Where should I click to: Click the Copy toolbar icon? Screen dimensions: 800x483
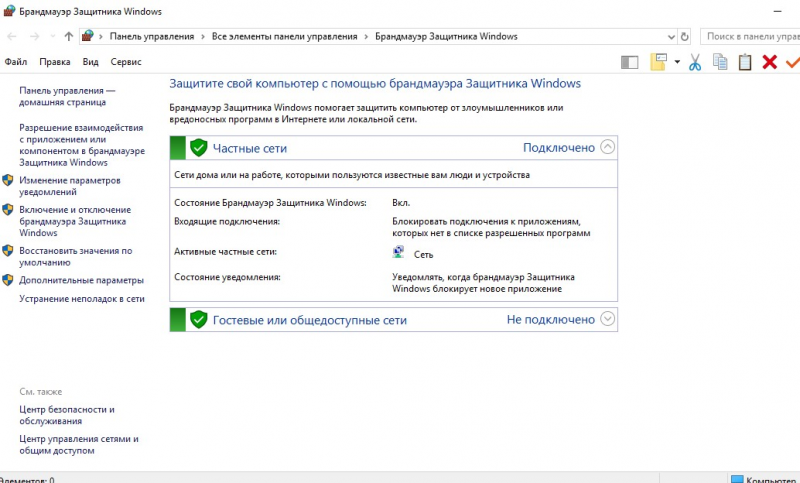[720, 62]
